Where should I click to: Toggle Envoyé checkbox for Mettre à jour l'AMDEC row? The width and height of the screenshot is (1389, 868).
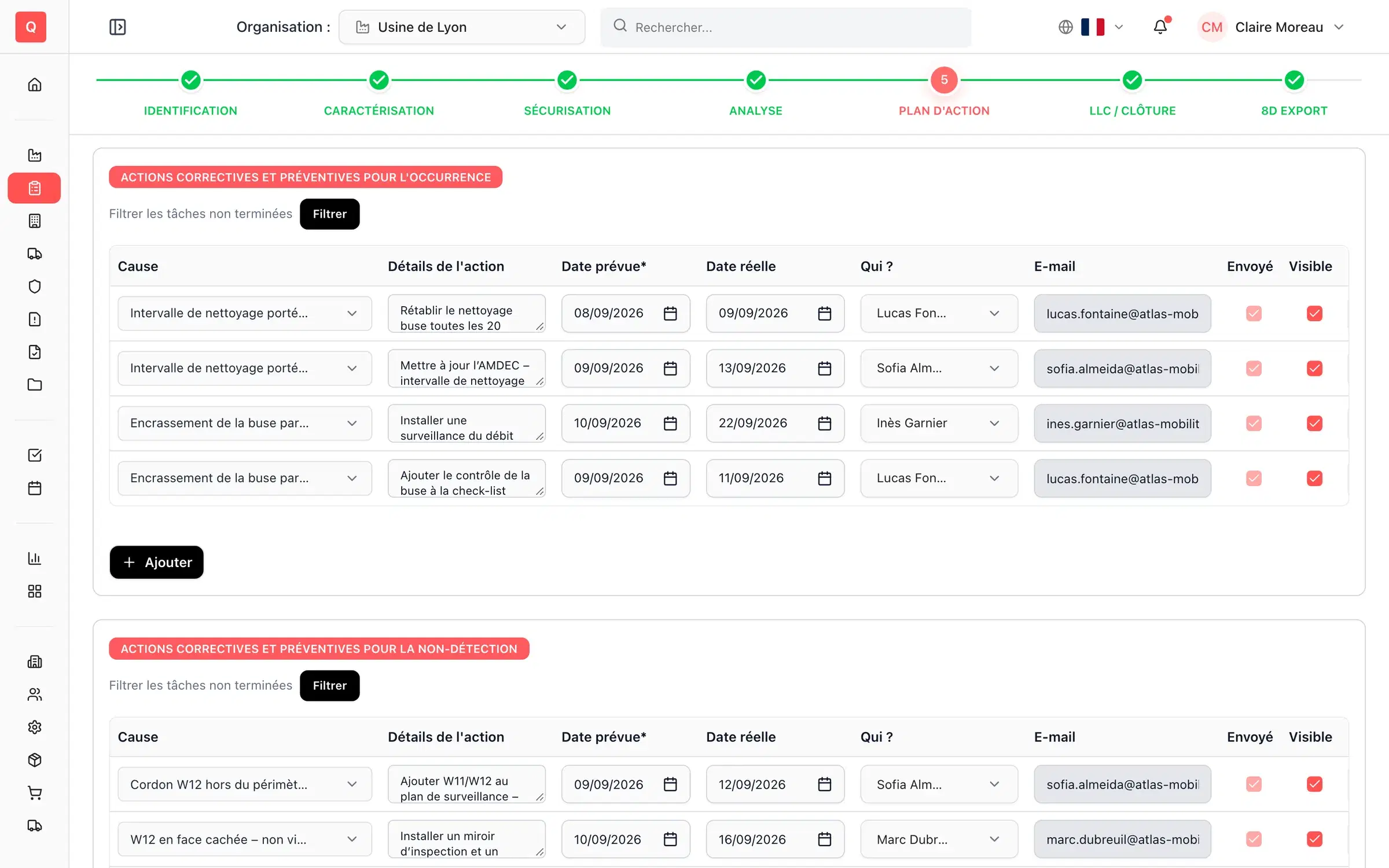point(1254,368)
